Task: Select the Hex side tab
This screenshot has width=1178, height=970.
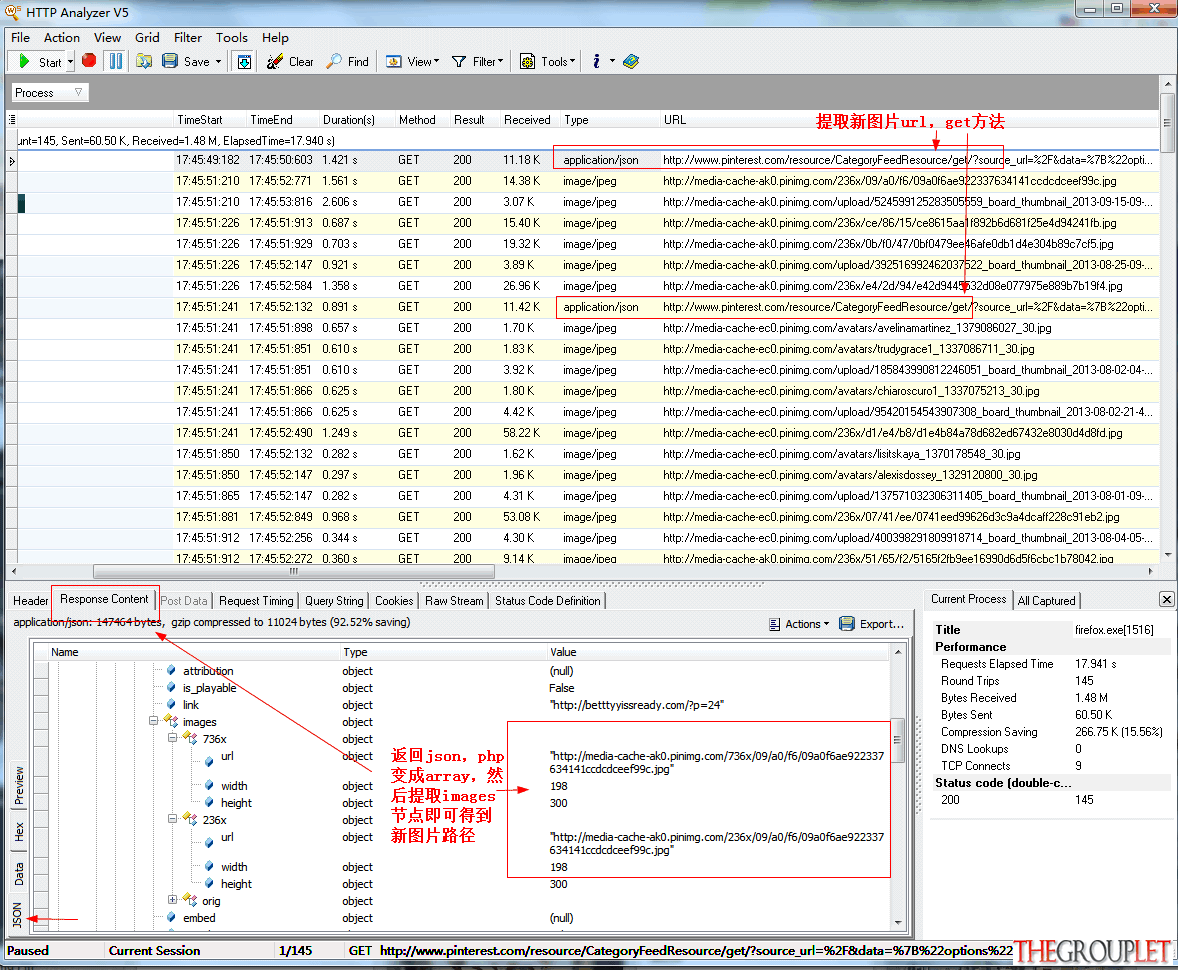Action: tap(19, 832)
